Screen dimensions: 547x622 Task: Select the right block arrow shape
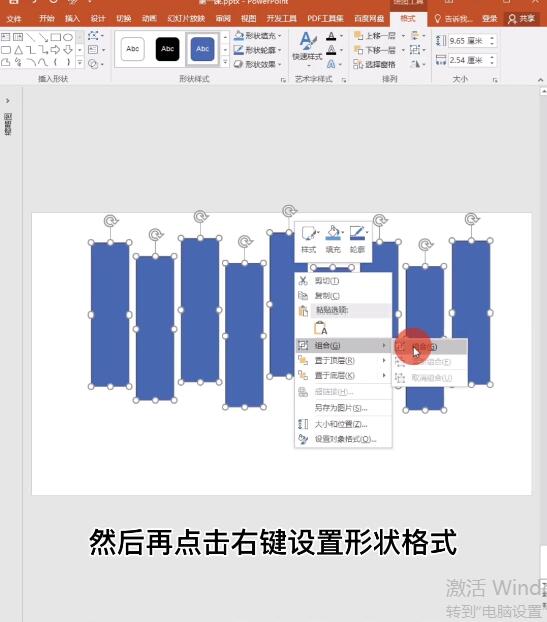click(56, 50)
